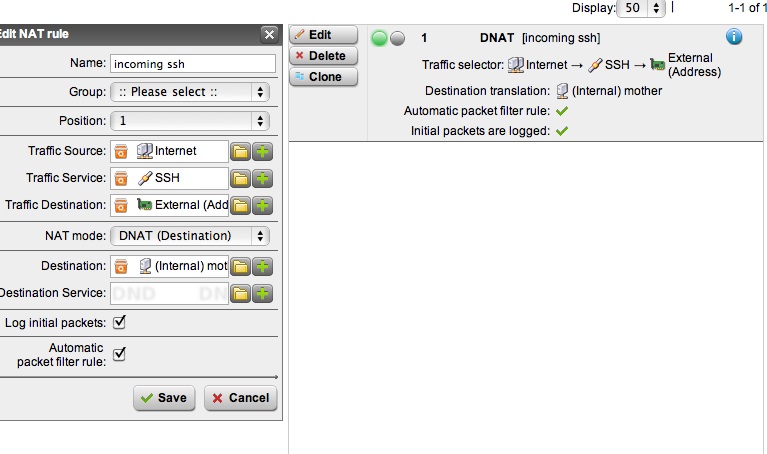Image resolution: width=767 pixels, height=454 pixels.
Task: Uncheck Log initial packets checkbox
Action: pyautogui.click(x=119, y=322)
